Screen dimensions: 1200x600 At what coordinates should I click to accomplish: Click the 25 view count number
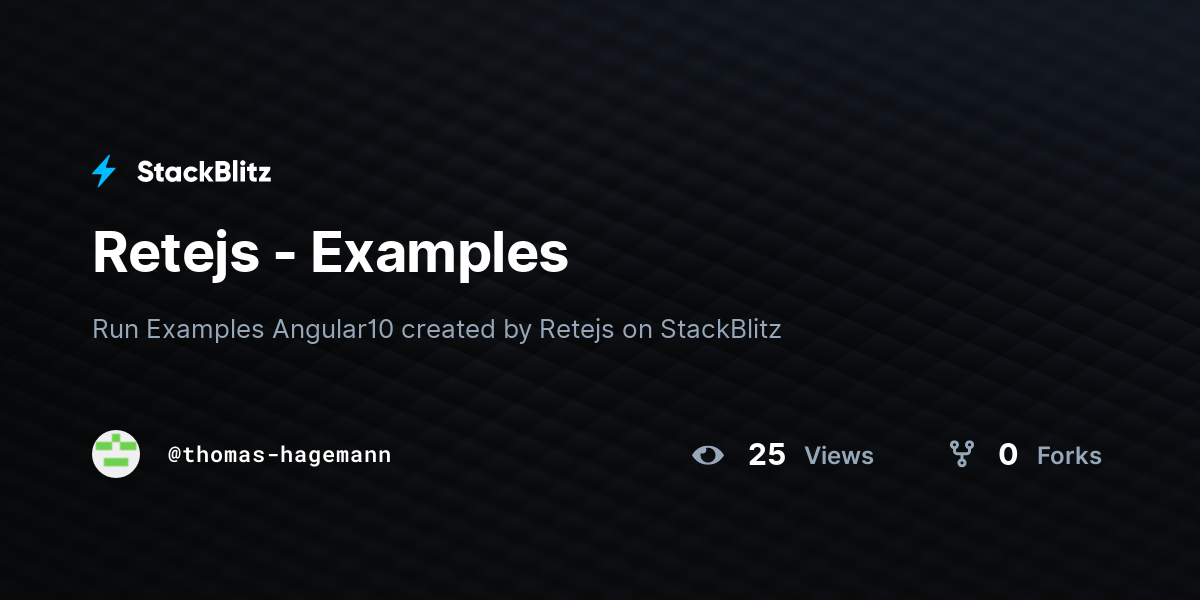(767, 455)
